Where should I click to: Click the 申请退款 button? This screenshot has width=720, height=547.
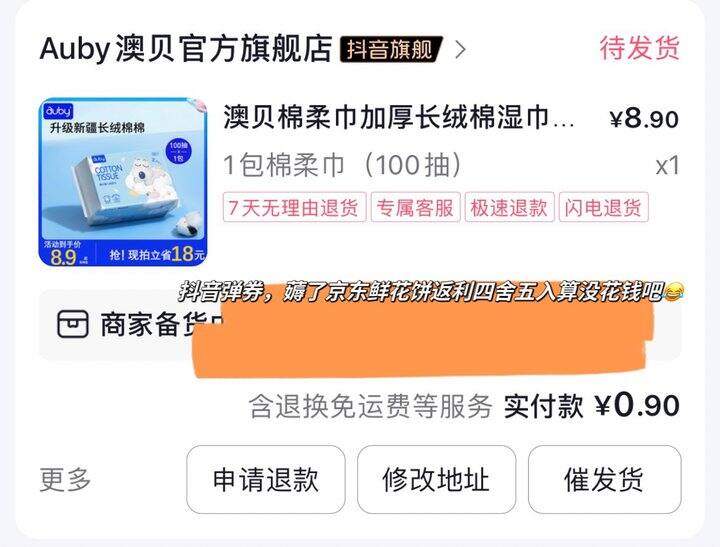pyautogui.click(x=266, y=479)
